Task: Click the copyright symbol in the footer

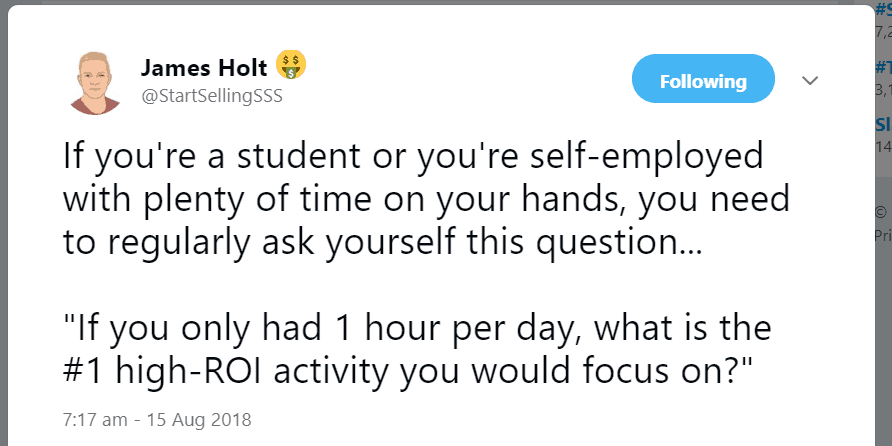Action: click(x=880, y=212)
